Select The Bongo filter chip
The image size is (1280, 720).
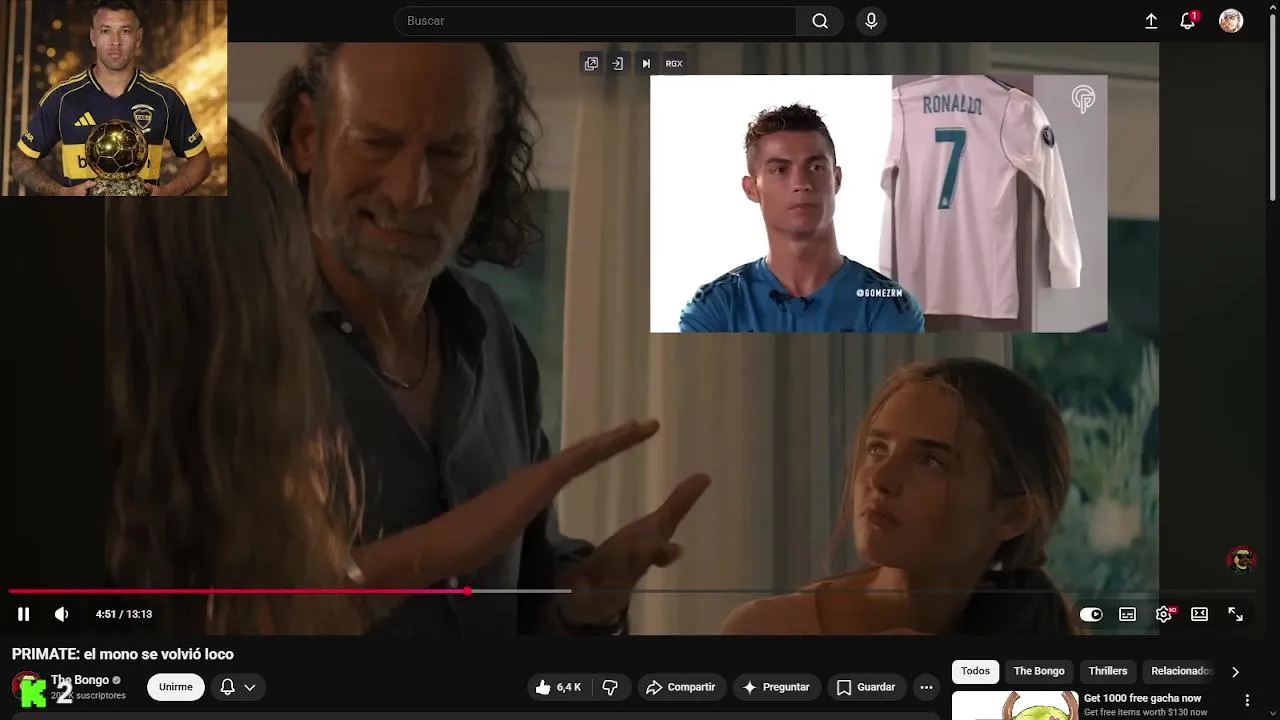click(1039, 671)
